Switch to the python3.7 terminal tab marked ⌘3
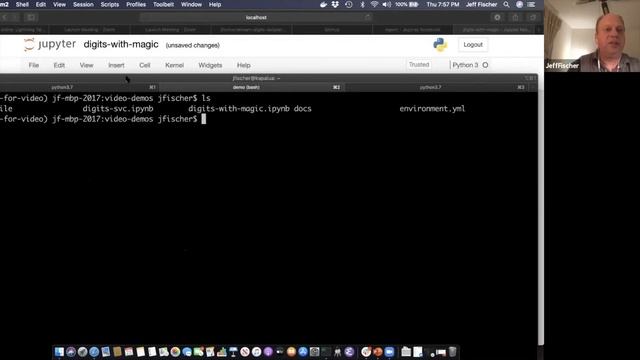This screenshot has height=360, width=640. [438, 87]
